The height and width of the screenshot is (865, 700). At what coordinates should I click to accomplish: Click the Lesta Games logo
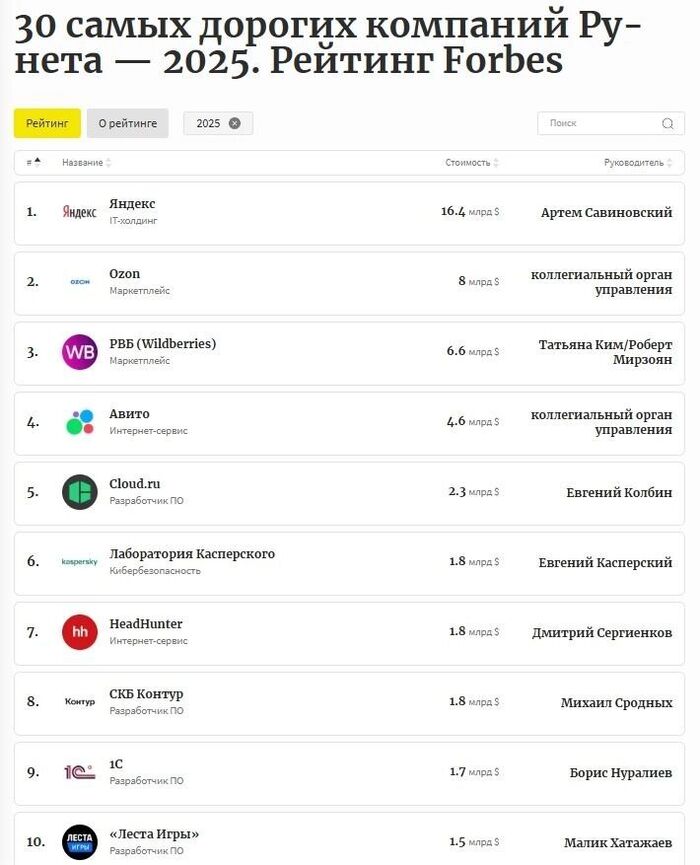click(x=80, y=841)
